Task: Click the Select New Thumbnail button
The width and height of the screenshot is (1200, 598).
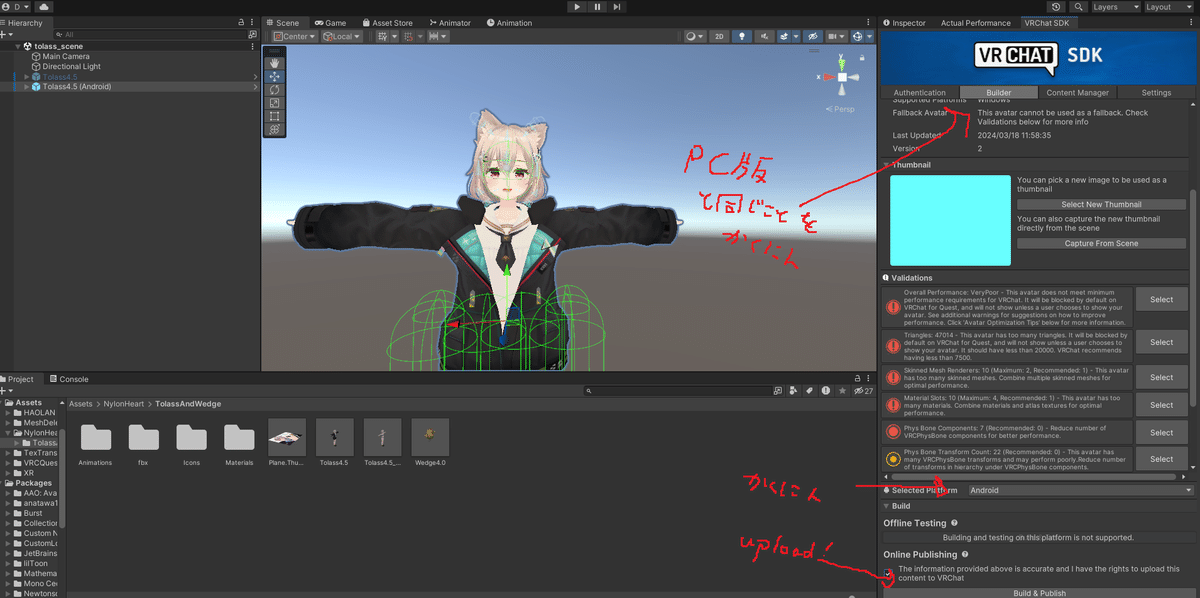Action: tap(1101, 204)
